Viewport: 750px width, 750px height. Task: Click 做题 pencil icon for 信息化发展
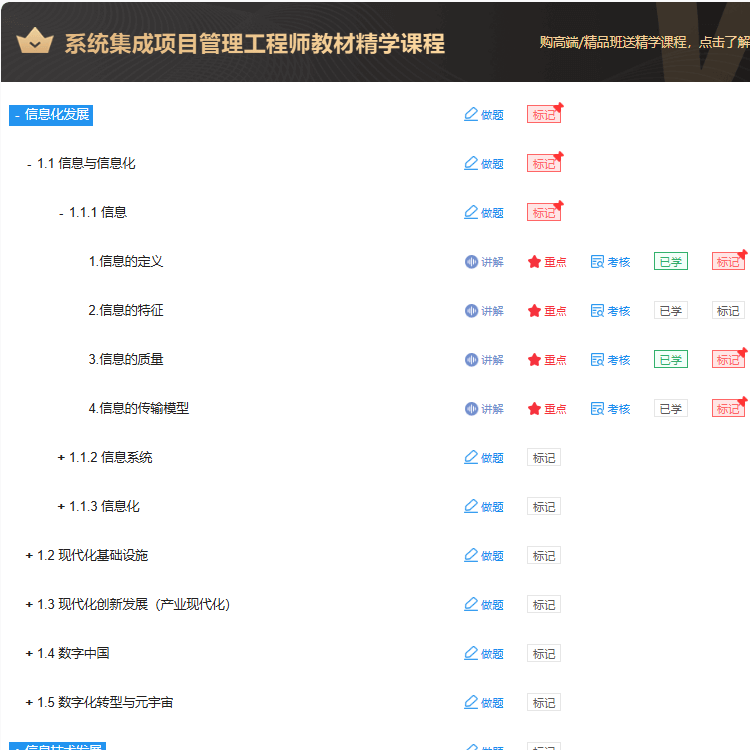pos(472,115)
